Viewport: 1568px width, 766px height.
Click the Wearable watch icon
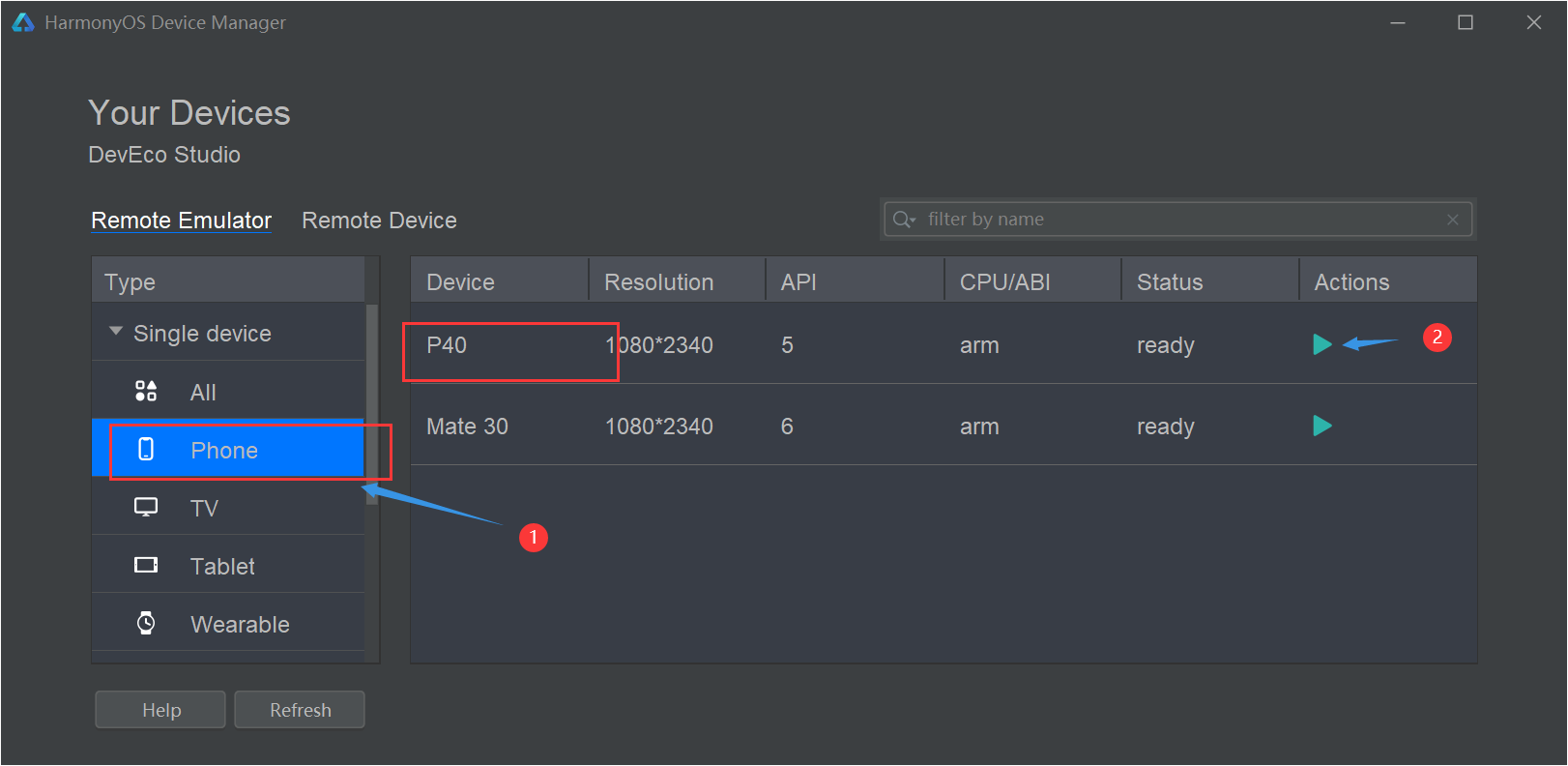tap(146, 623)
